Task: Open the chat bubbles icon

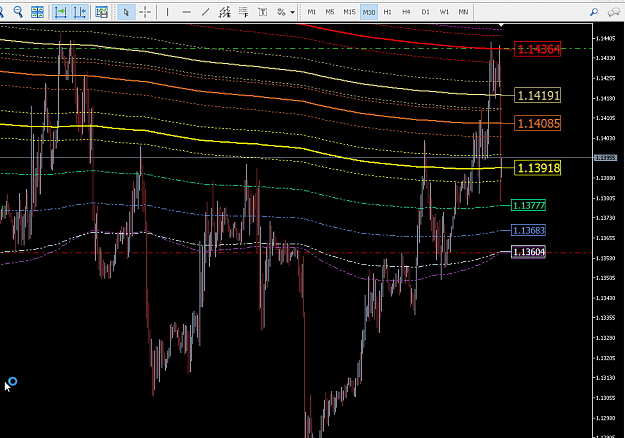Action: [x=613, y=12]
